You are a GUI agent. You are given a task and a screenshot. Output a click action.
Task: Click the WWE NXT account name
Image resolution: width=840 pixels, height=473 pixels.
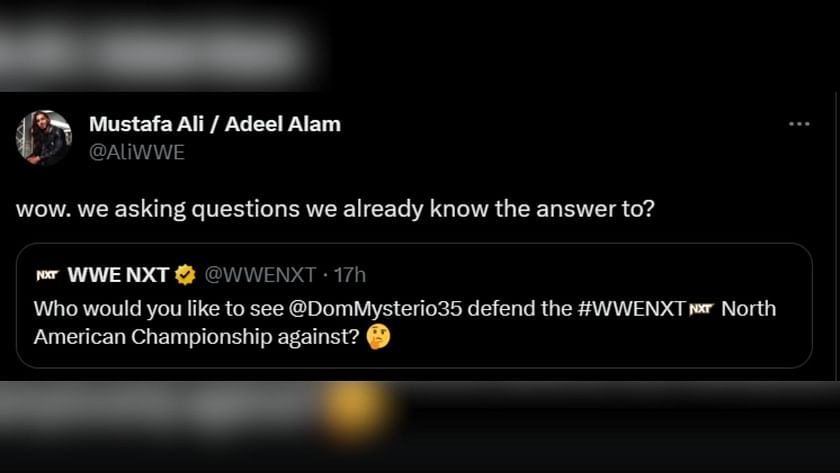point(118,275)
